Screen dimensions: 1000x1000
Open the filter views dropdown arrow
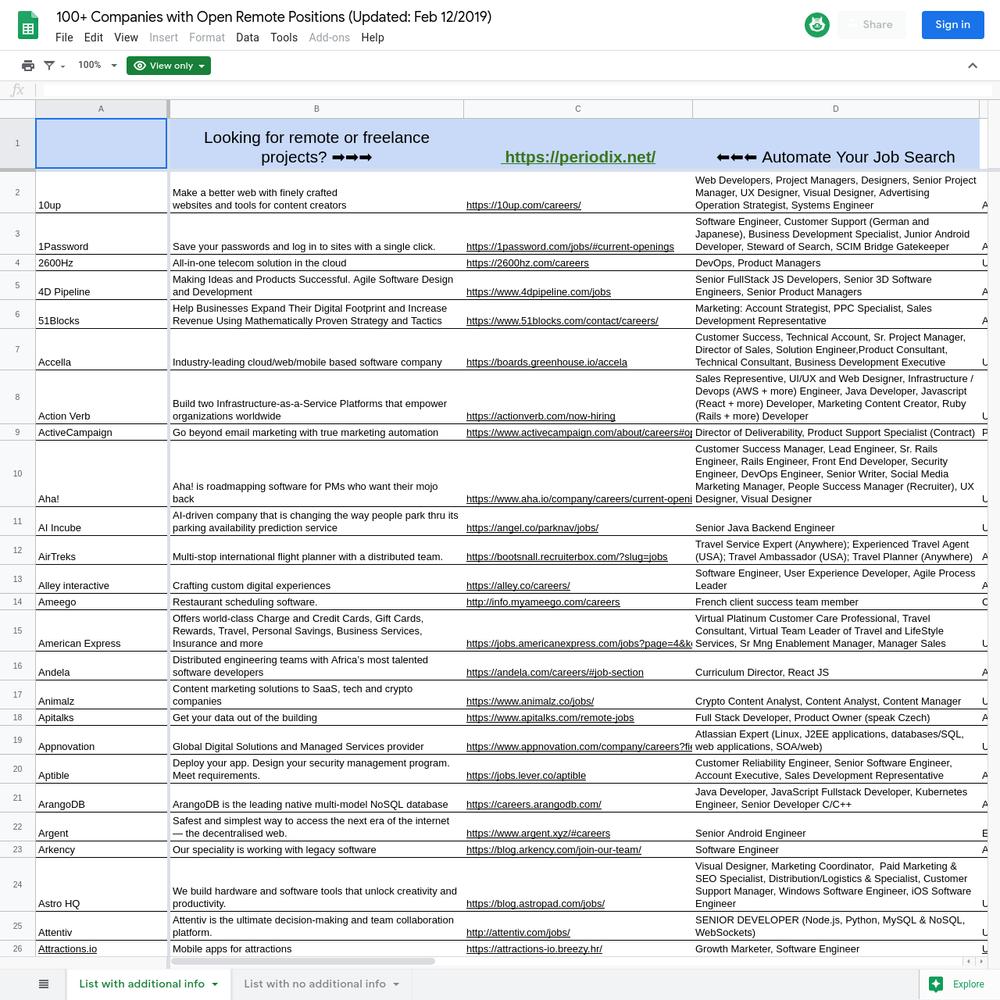62,66
